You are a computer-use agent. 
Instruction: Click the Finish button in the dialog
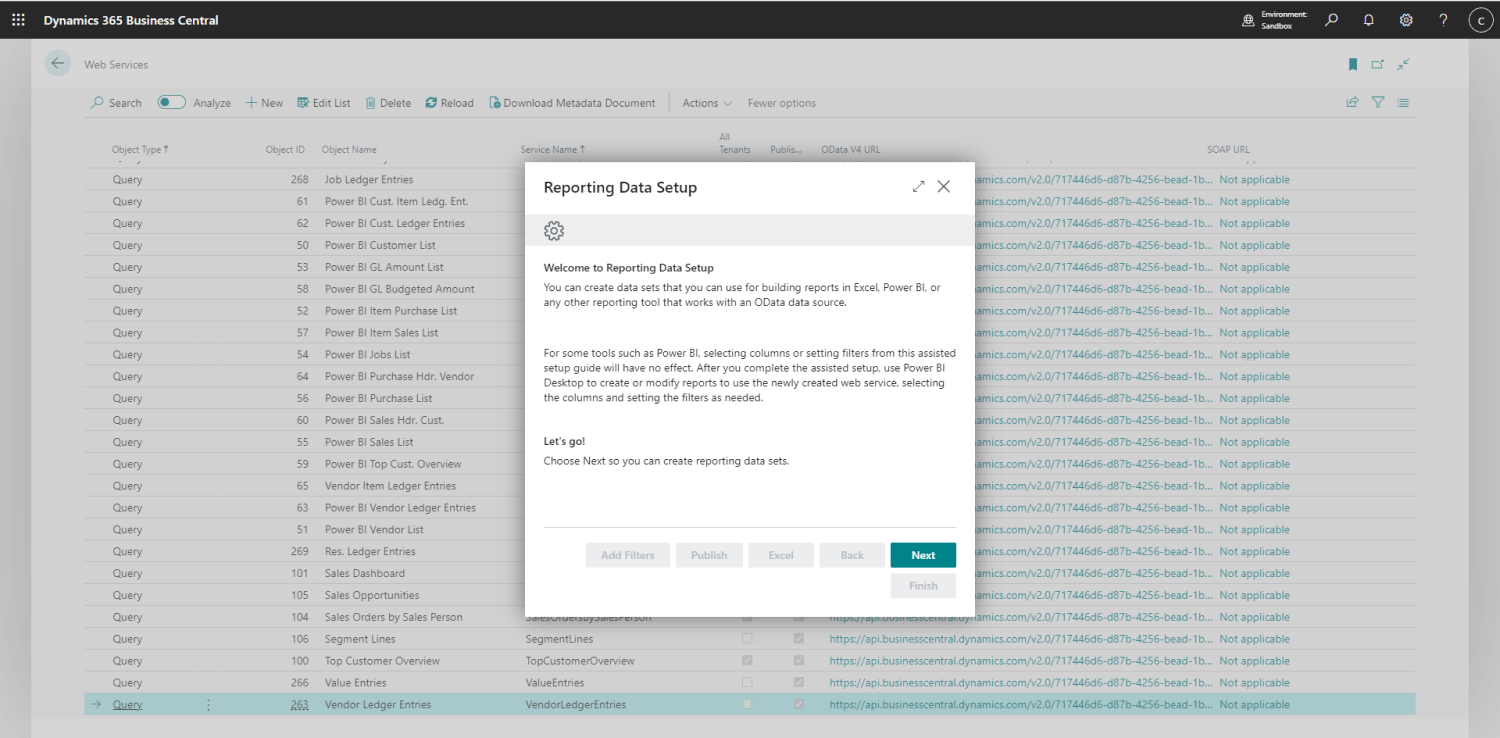click(x=923, y=586)
